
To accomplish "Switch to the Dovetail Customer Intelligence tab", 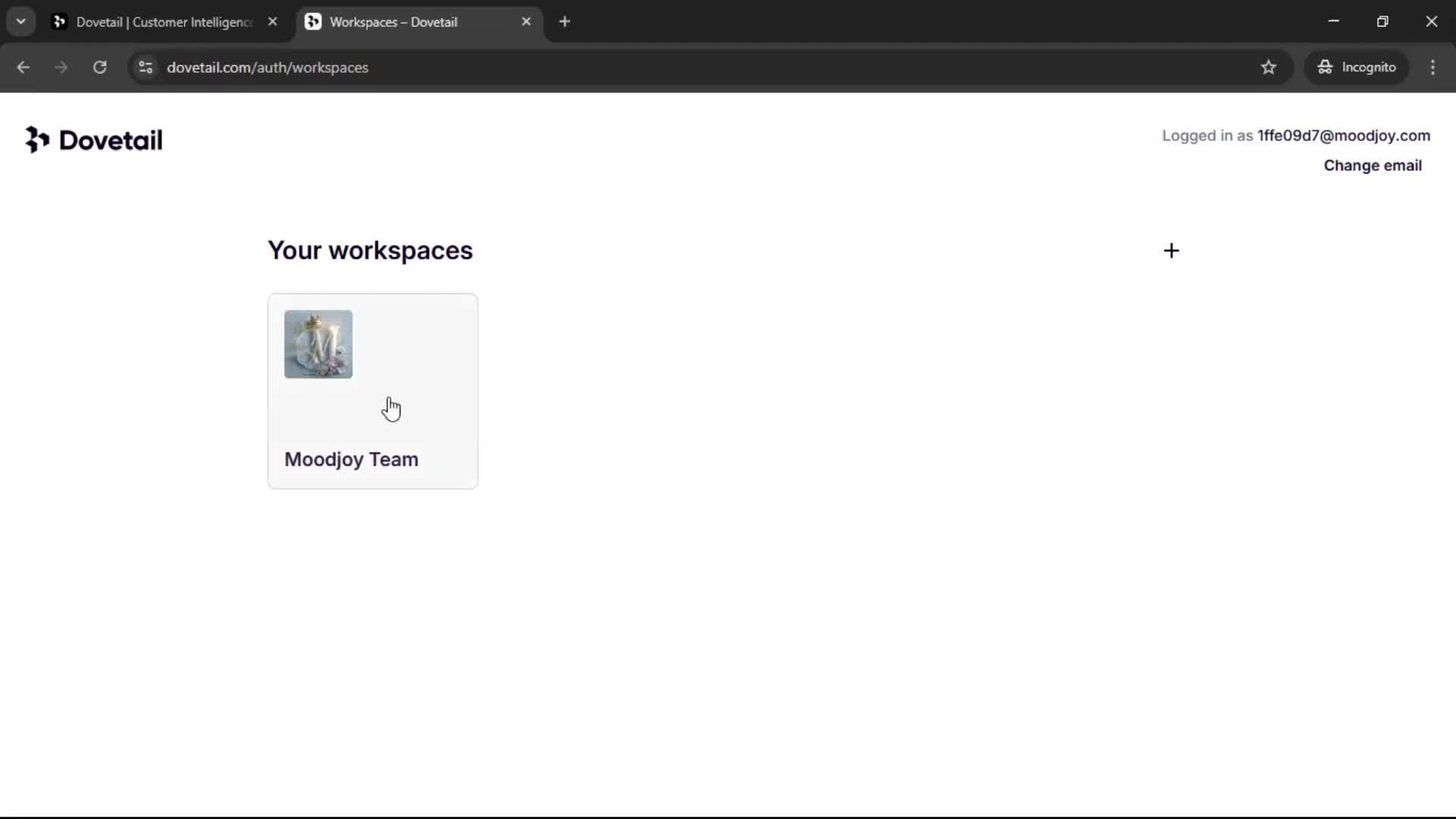I will point(163,22).
